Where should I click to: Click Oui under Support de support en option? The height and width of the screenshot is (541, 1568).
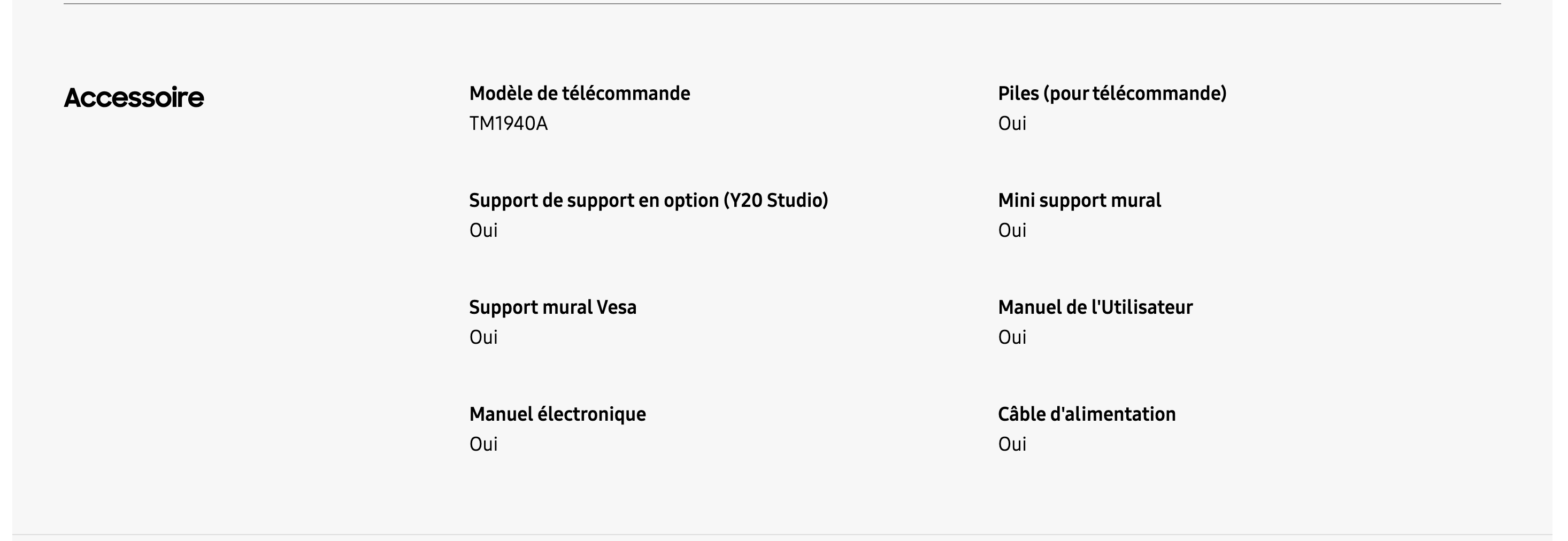coord(483,230)
